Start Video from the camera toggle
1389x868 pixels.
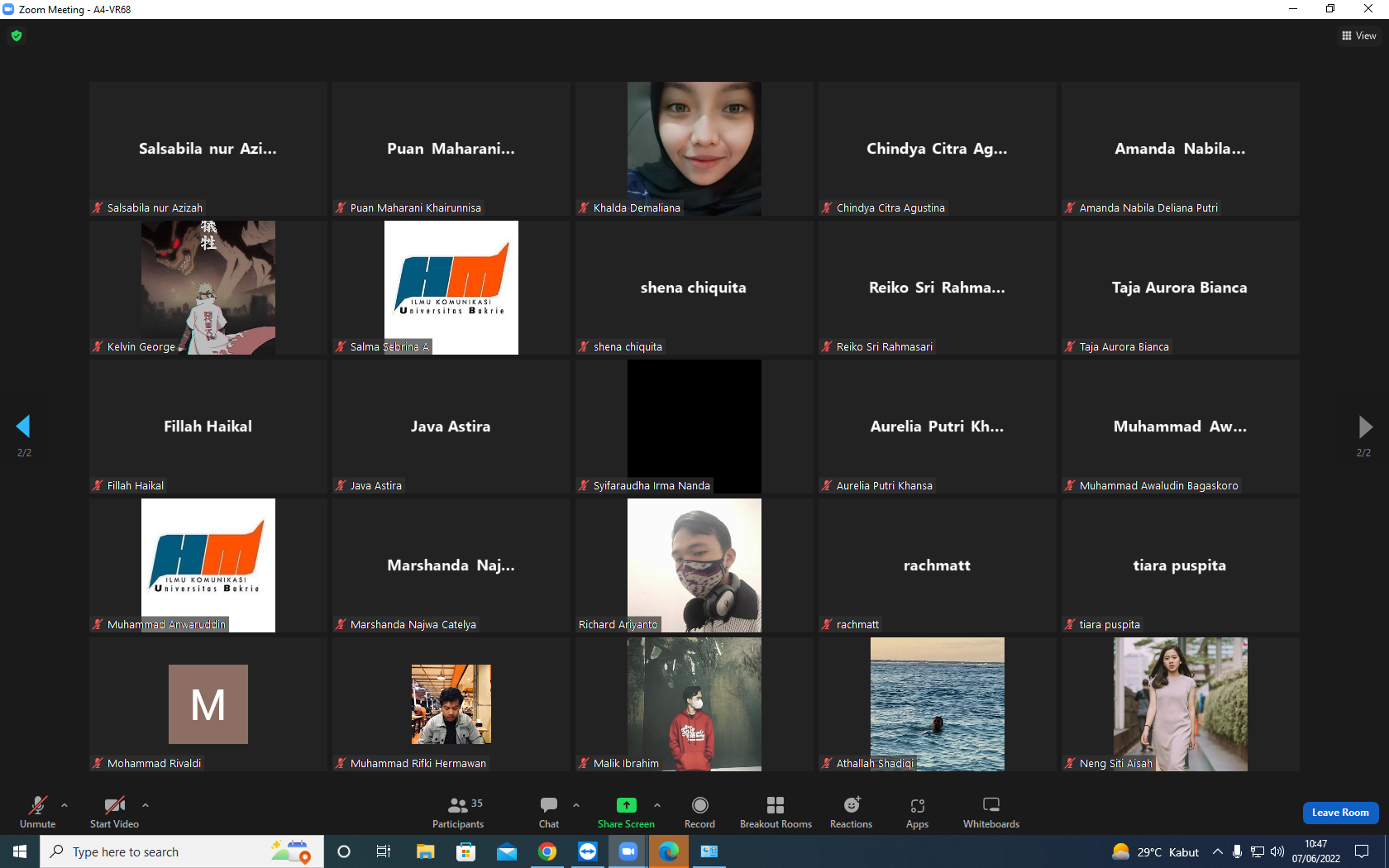(114, 812)
